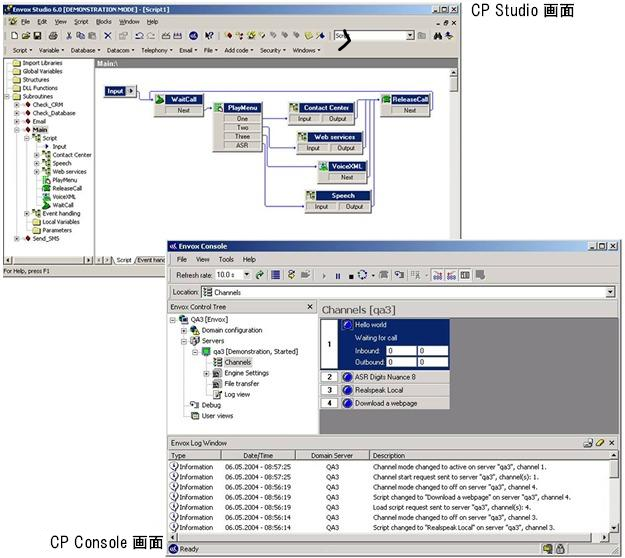Screen dimensions: 625x558
Task: Click the Print icon in Studio toolbar
Action: [x=53, y=35]
